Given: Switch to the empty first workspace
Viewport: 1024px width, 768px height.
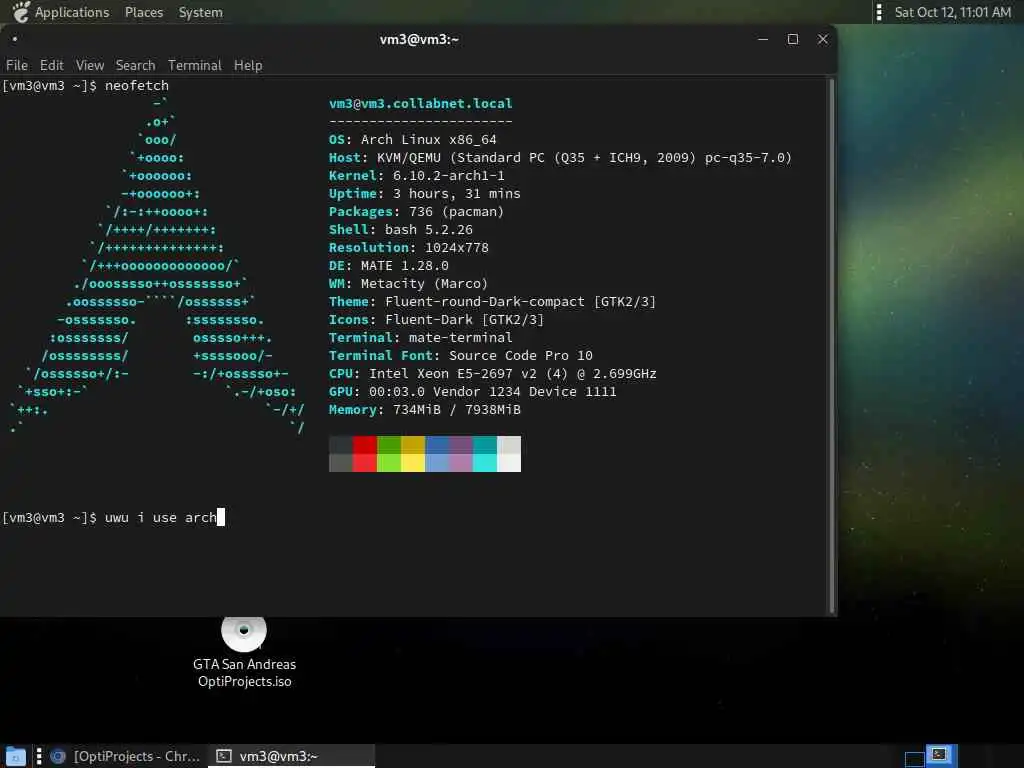Looking at the screenshot, I should coord(914,758).
